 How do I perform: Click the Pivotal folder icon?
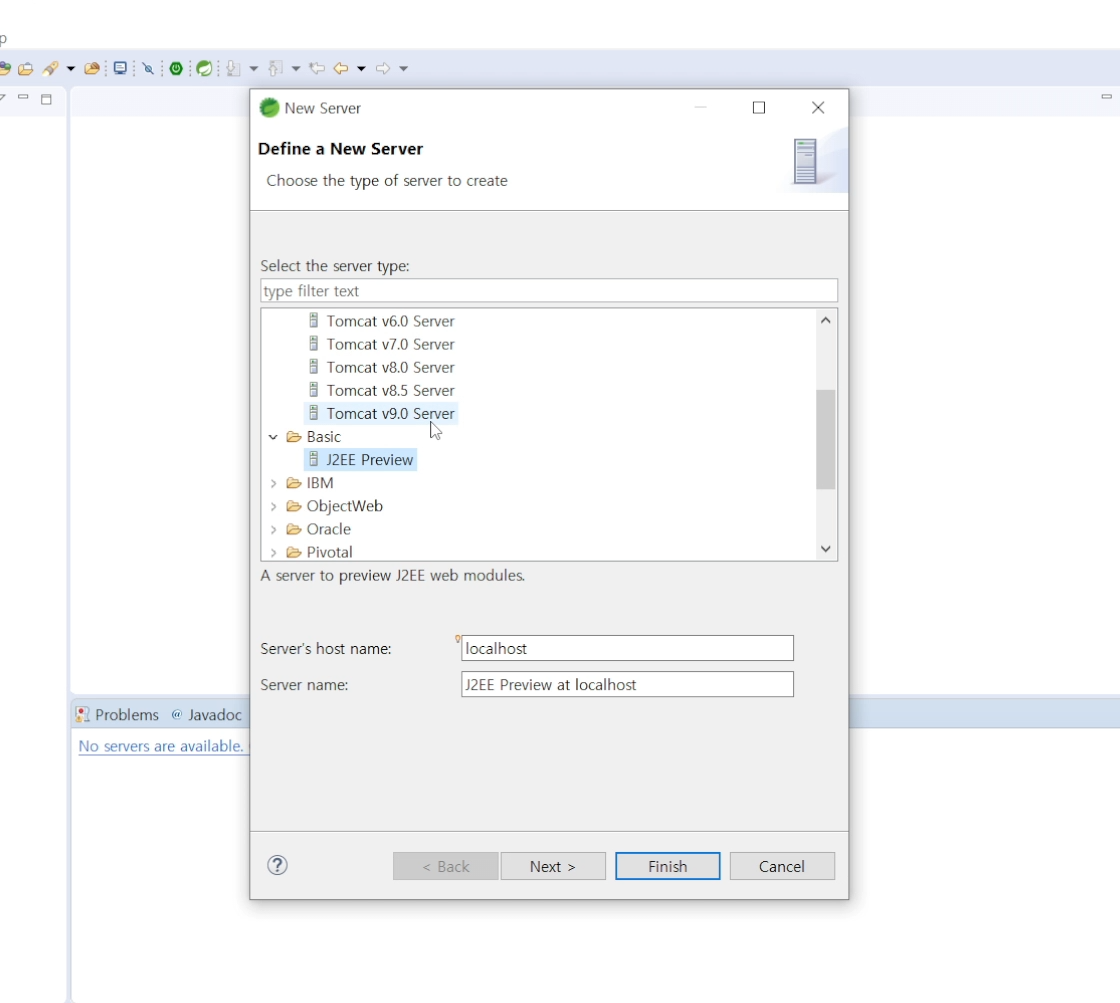[294, 552]
